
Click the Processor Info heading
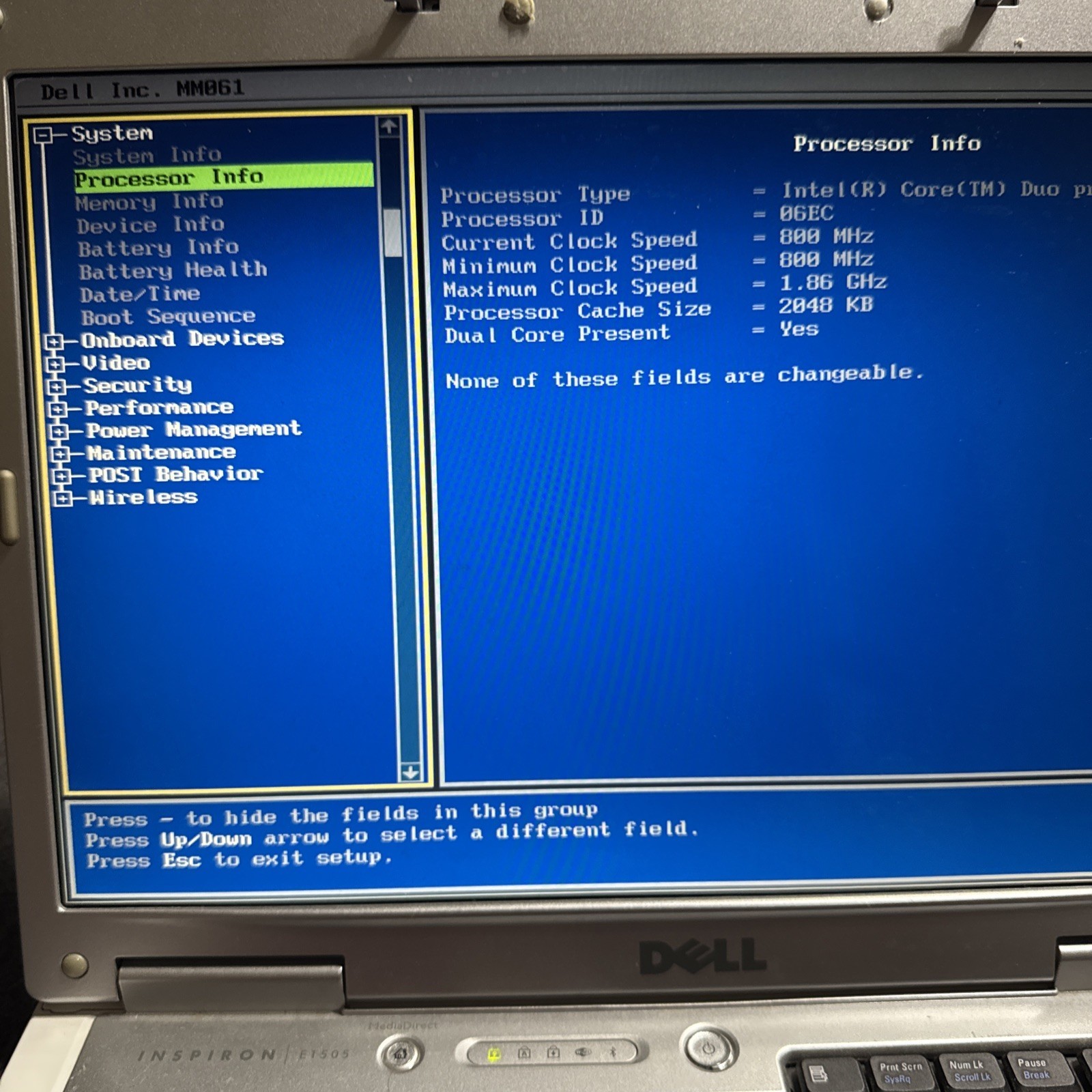coord(887,143)
